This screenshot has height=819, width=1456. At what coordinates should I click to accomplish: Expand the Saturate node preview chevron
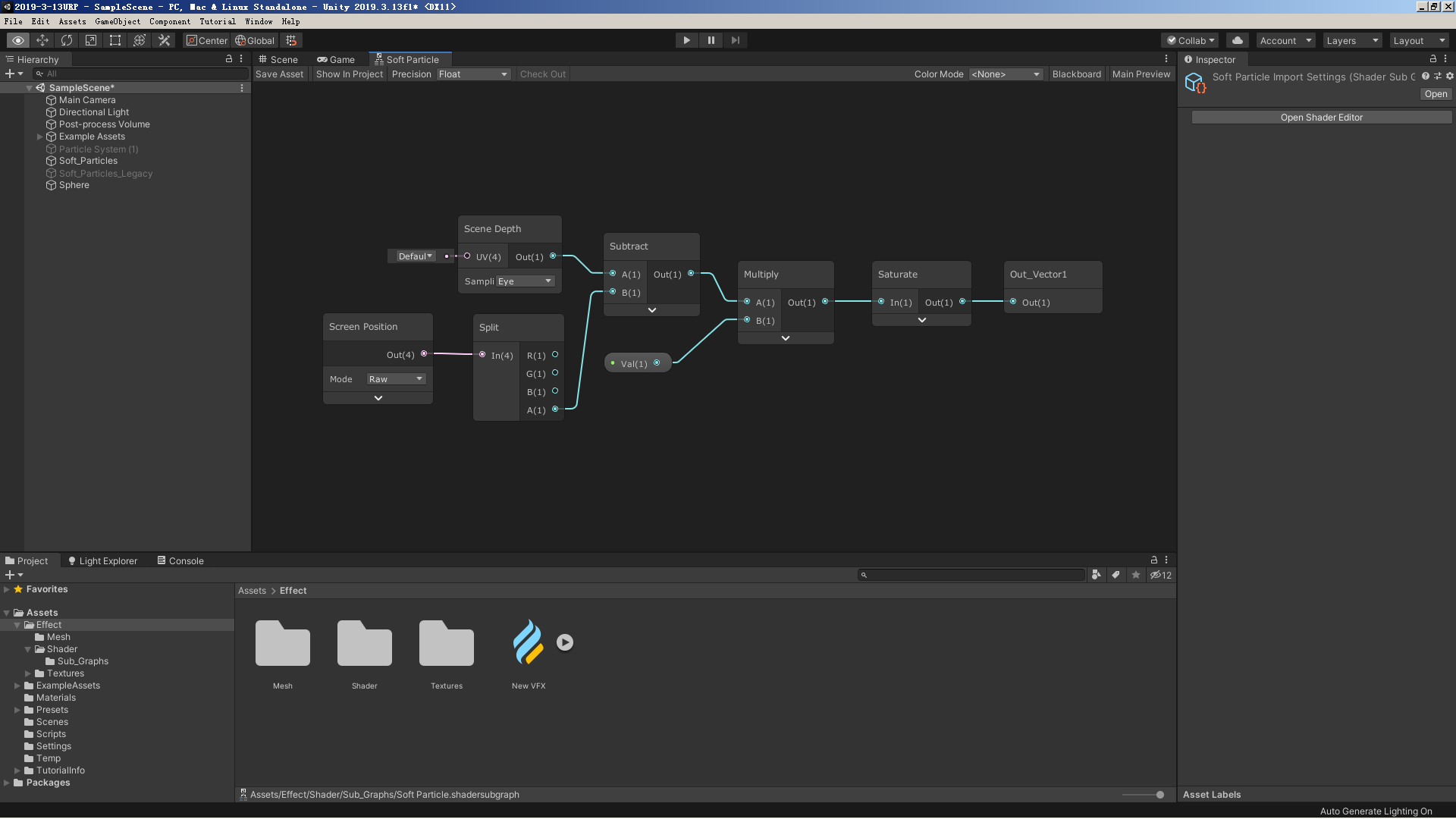click(x=921, y=320)
